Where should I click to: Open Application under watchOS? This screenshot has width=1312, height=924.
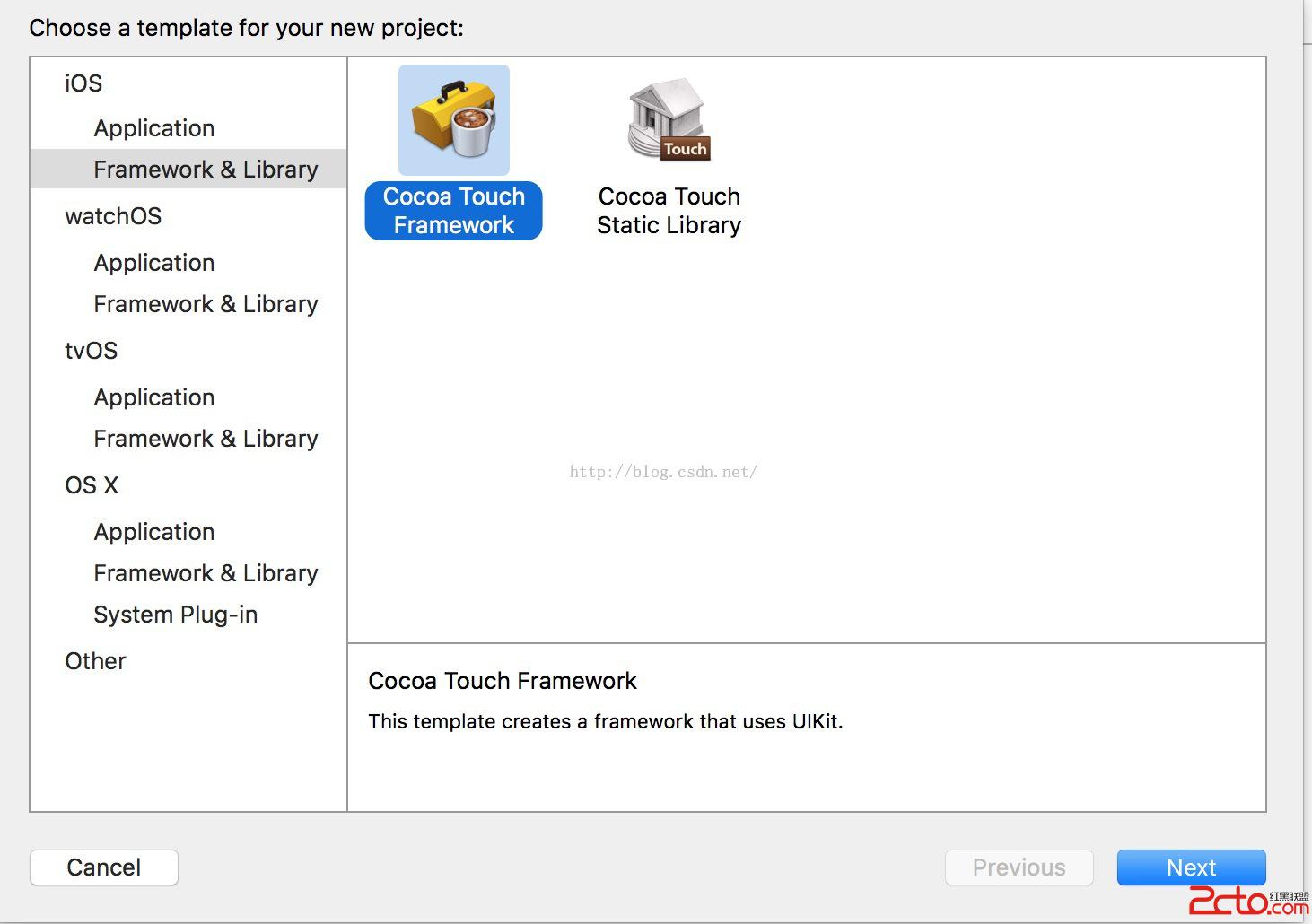pyautogui.click(x=154, y=263)
